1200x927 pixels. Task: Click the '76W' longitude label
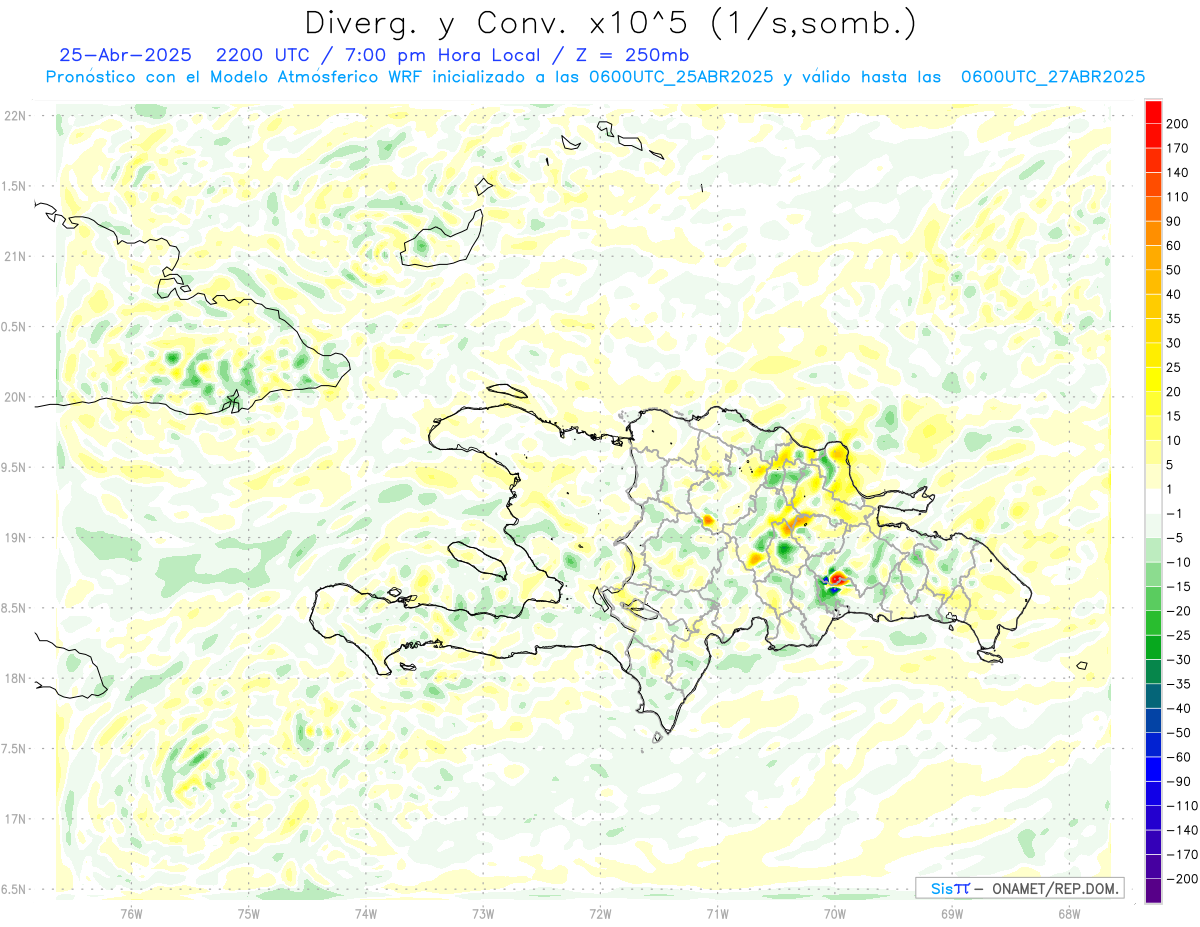131,913
